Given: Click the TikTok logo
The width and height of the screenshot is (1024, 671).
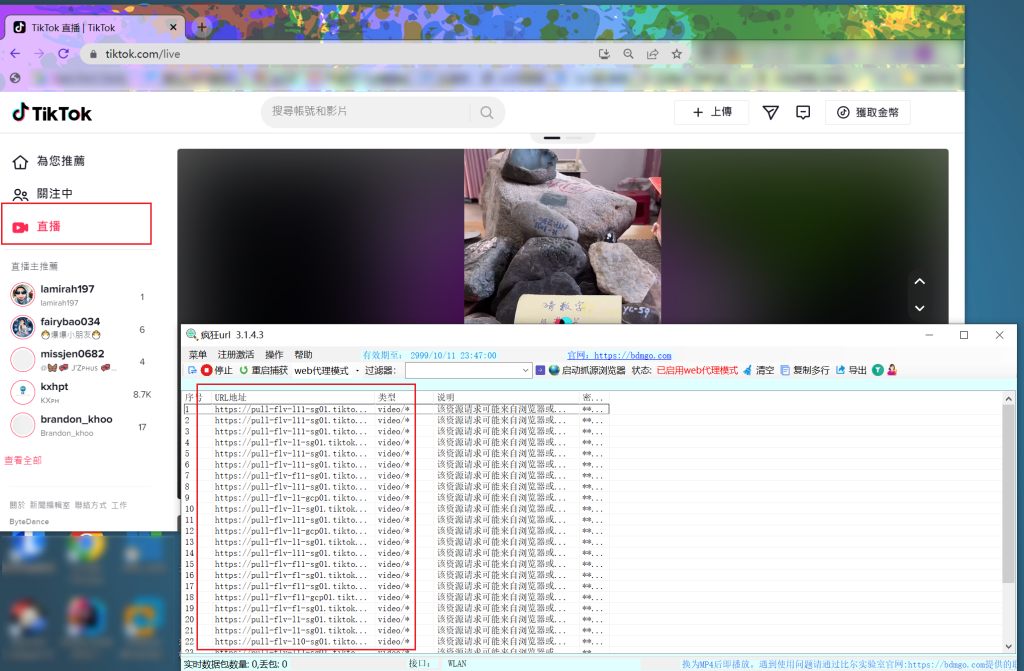Looking at the screenshot, I should click(52, 113).
